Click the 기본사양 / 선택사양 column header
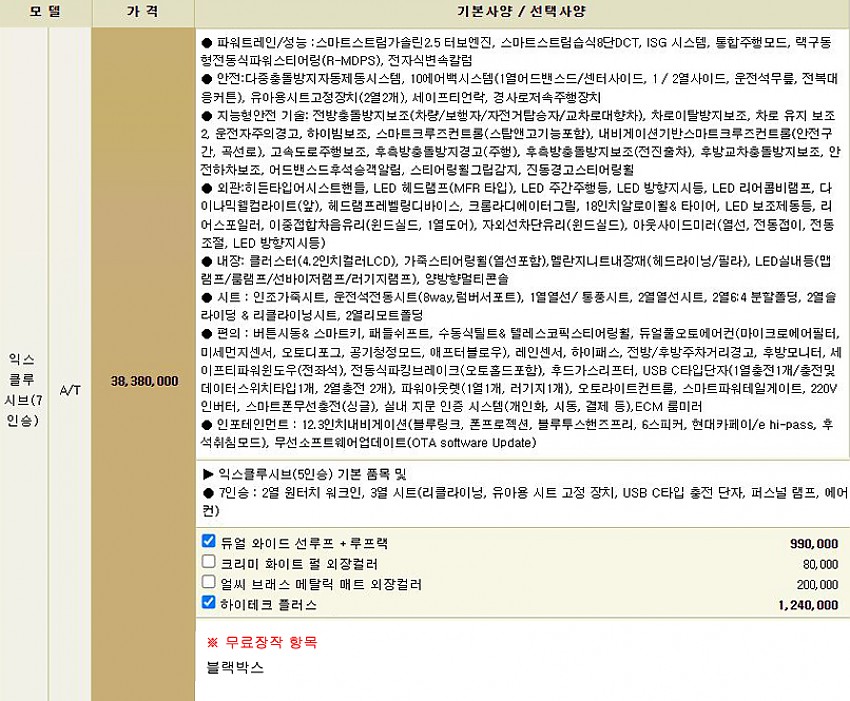850x701 pixels. 521,12
